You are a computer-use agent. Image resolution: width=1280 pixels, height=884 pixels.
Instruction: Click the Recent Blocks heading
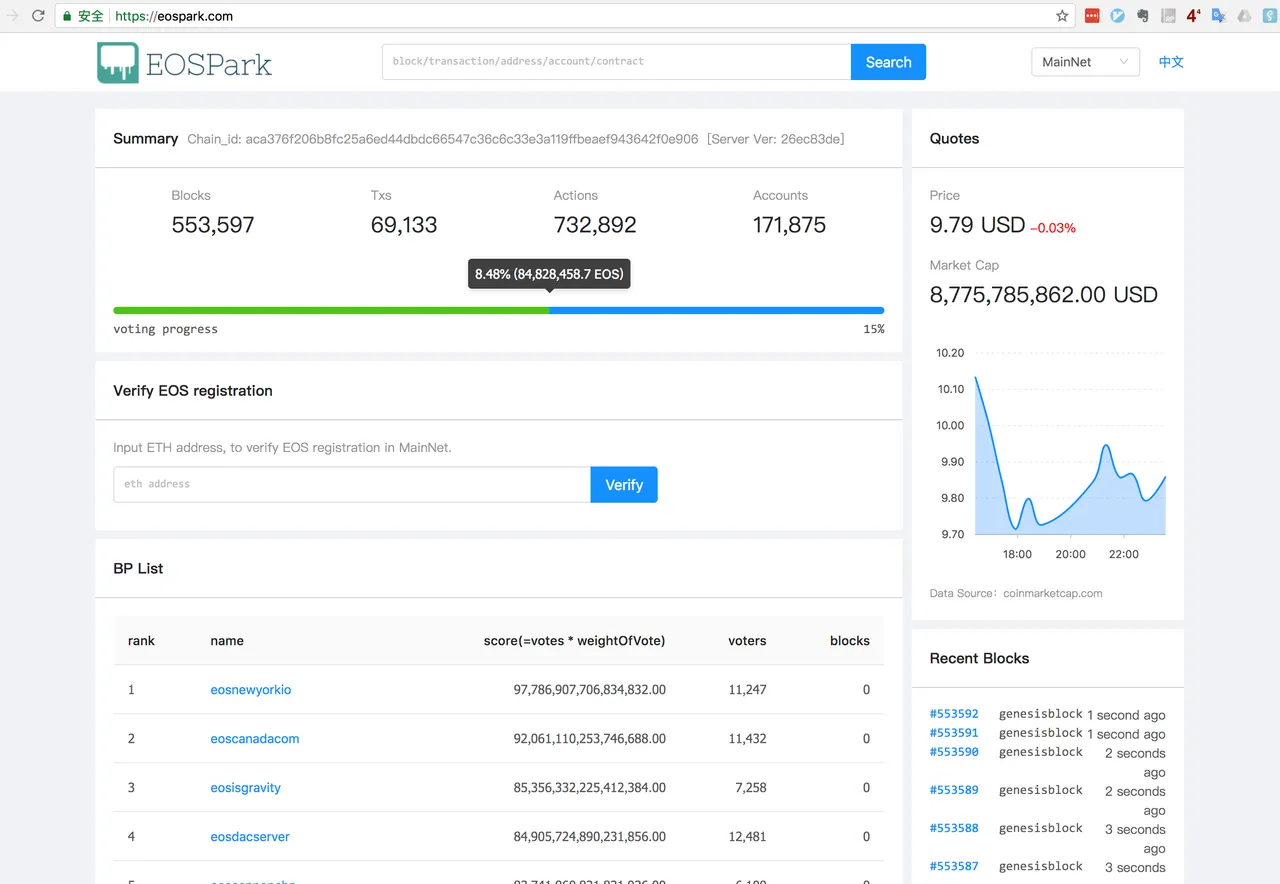coord(979,659)
